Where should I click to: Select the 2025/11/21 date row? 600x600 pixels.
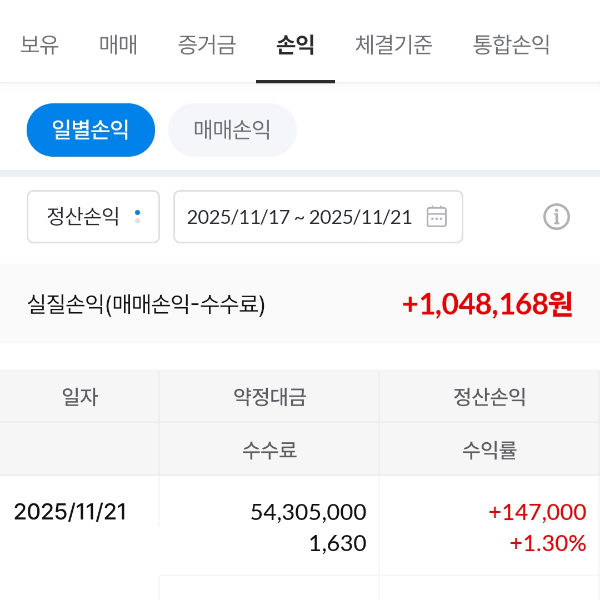pyautogui.click(x=70, y=512)
